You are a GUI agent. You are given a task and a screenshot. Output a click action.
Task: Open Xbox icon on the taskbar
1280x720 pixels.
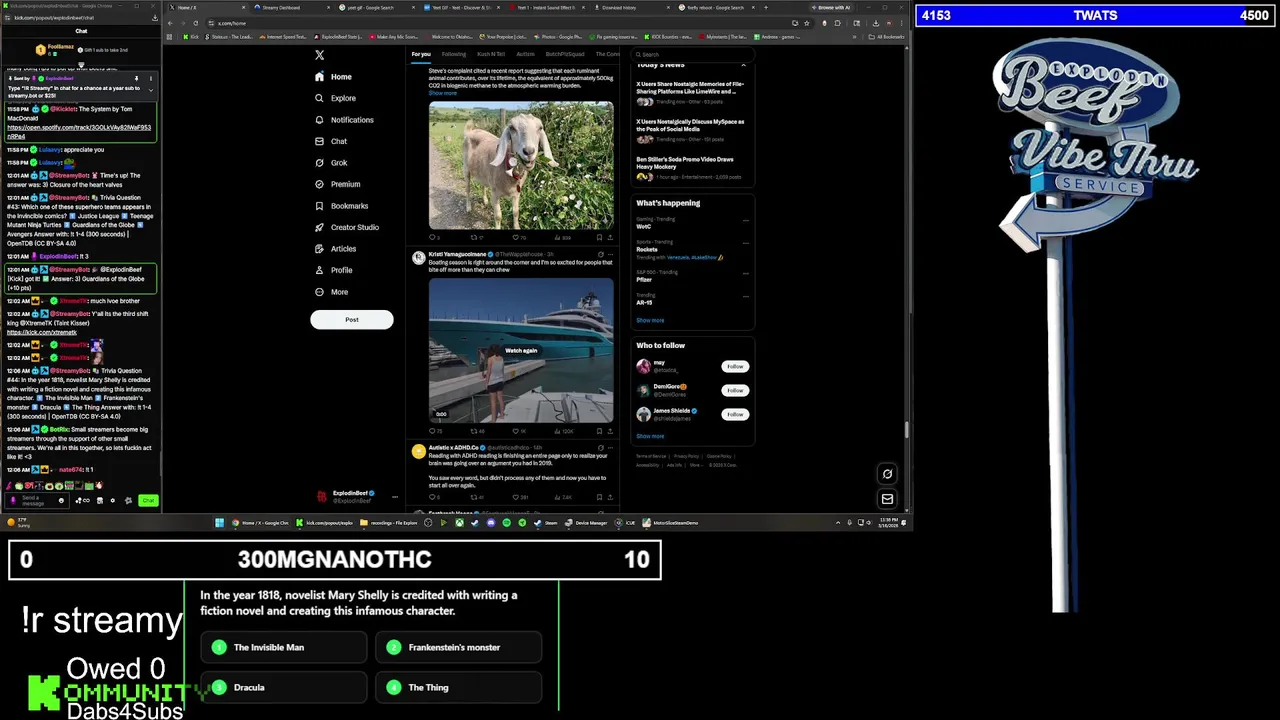click(x=459, y=522)
